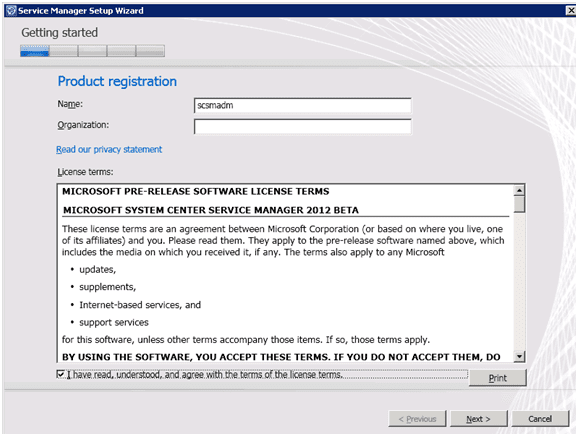Close the Service Manager Setup Wizard window
This screenshot has width=576, height=434.
570,11
